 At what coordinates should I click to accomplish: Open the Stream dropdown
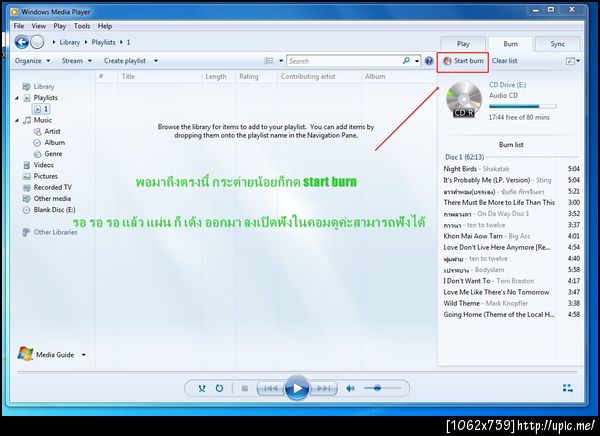[x=77, y=60]
